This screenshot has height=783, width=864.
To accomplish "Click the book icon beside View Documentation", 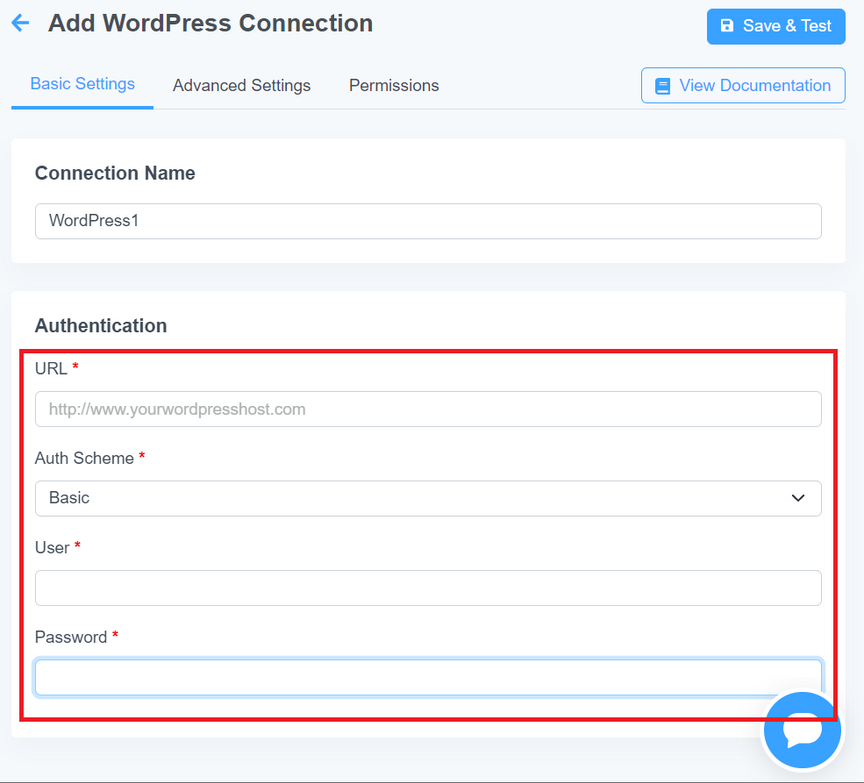I will 662,86.
